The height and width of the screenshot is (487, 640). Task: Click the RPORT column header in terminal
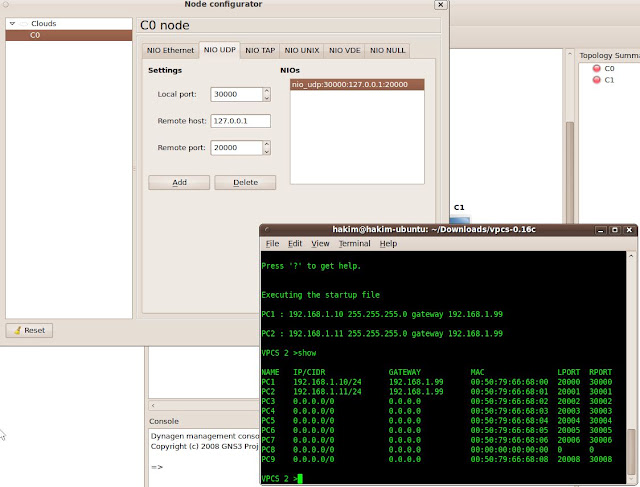[x=600, y=372]
